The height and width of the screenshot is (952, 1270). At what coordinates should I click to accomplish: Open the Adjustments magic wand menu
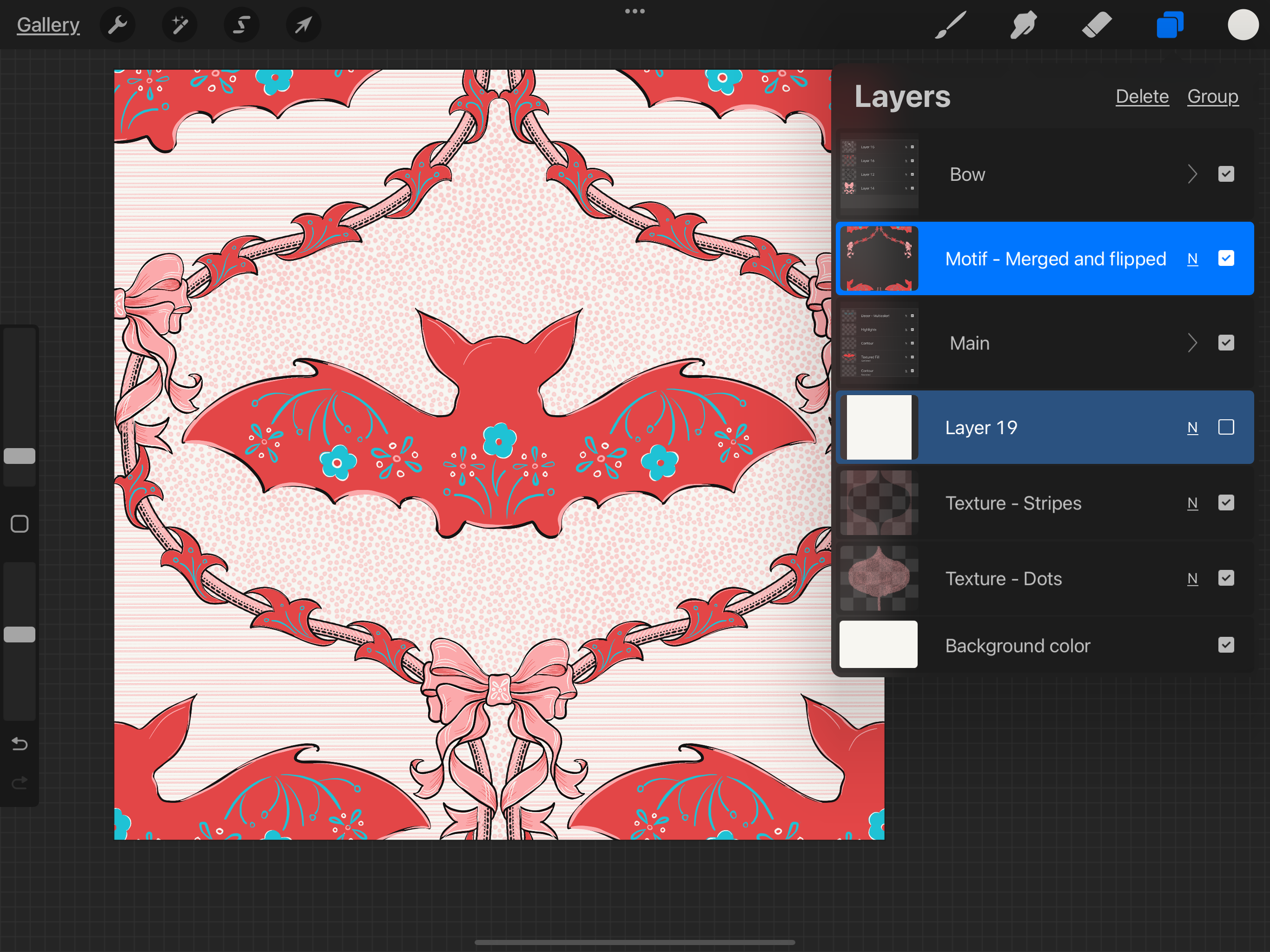(x=180, y=25)
